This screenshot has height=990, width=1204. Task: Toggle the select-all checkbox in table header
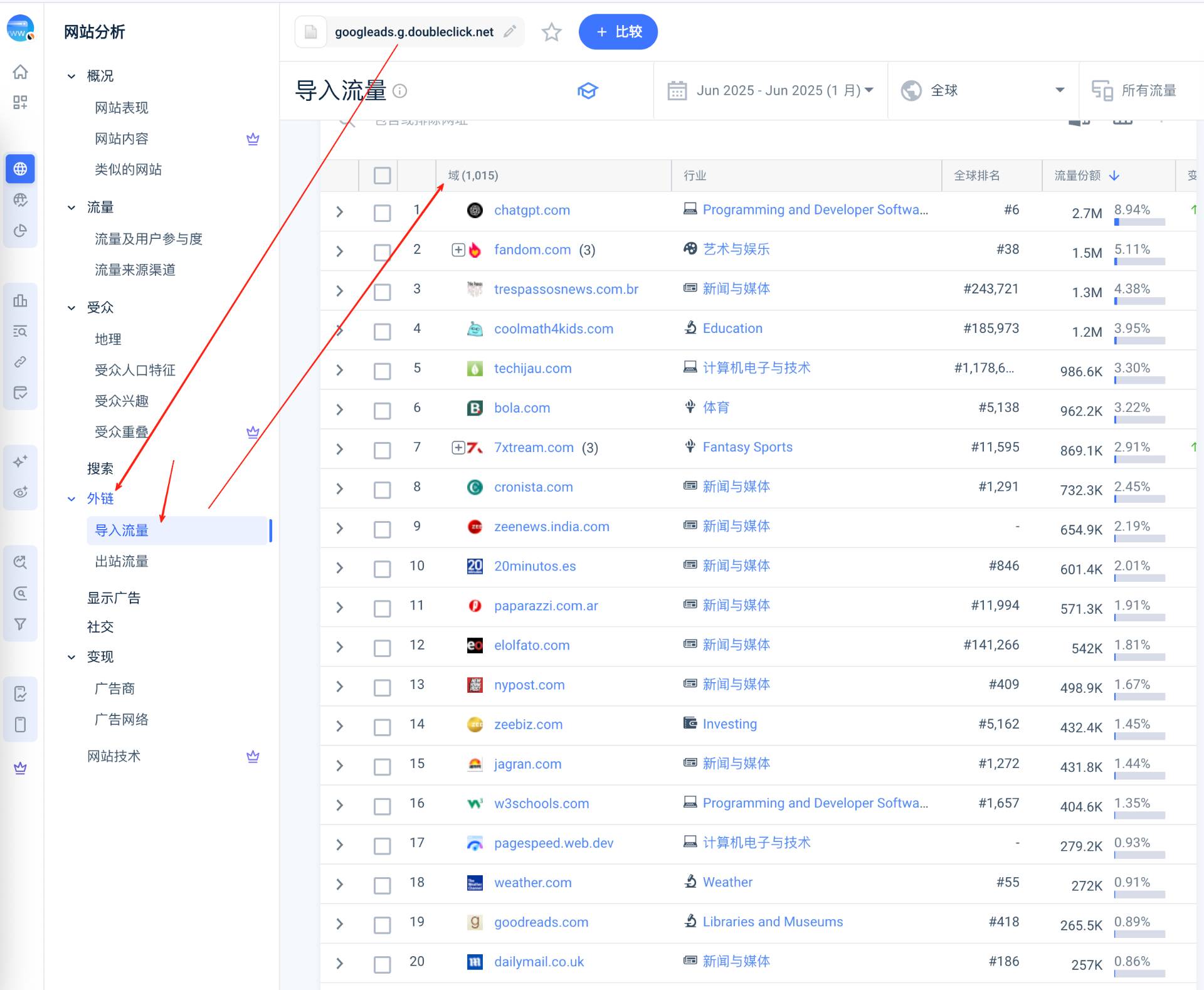[x=382, y=176]
